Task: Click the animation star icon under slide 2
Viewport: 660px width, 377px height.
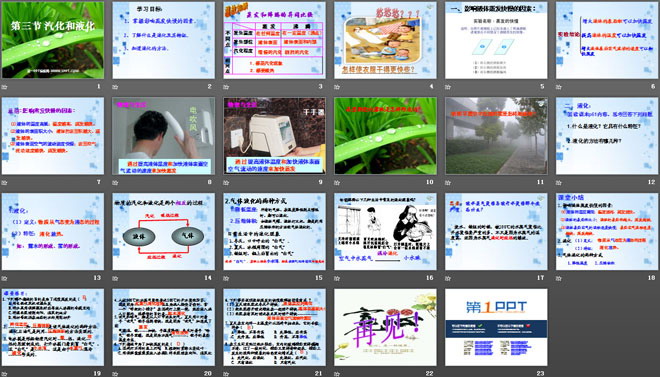Action: (115, 87)
